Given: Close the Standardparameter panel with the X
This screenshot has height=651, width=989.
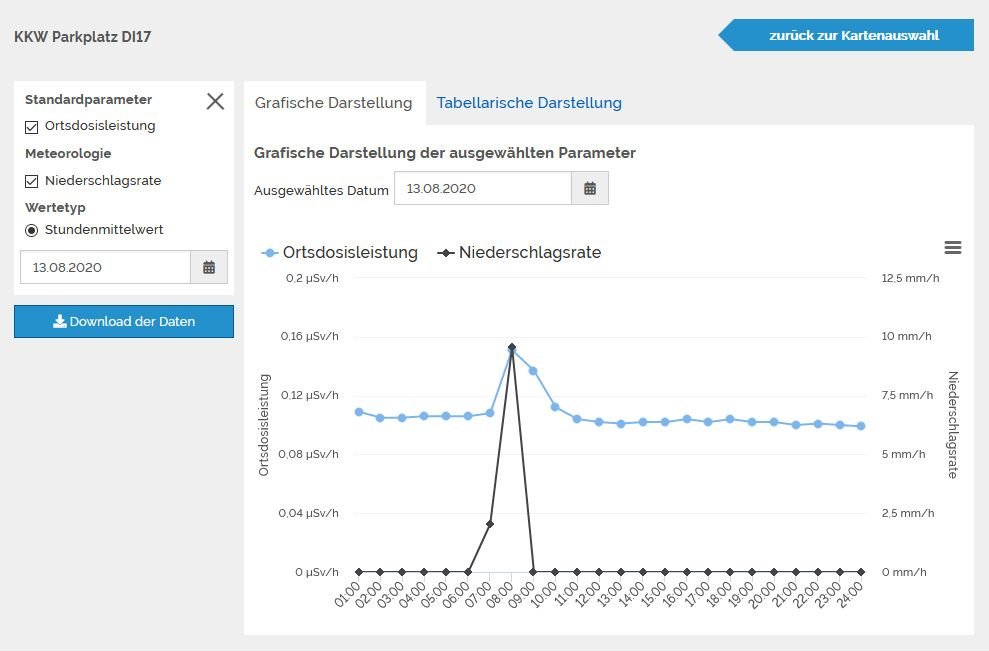Looking at the screenshot, I should click(x=215, y=101).
